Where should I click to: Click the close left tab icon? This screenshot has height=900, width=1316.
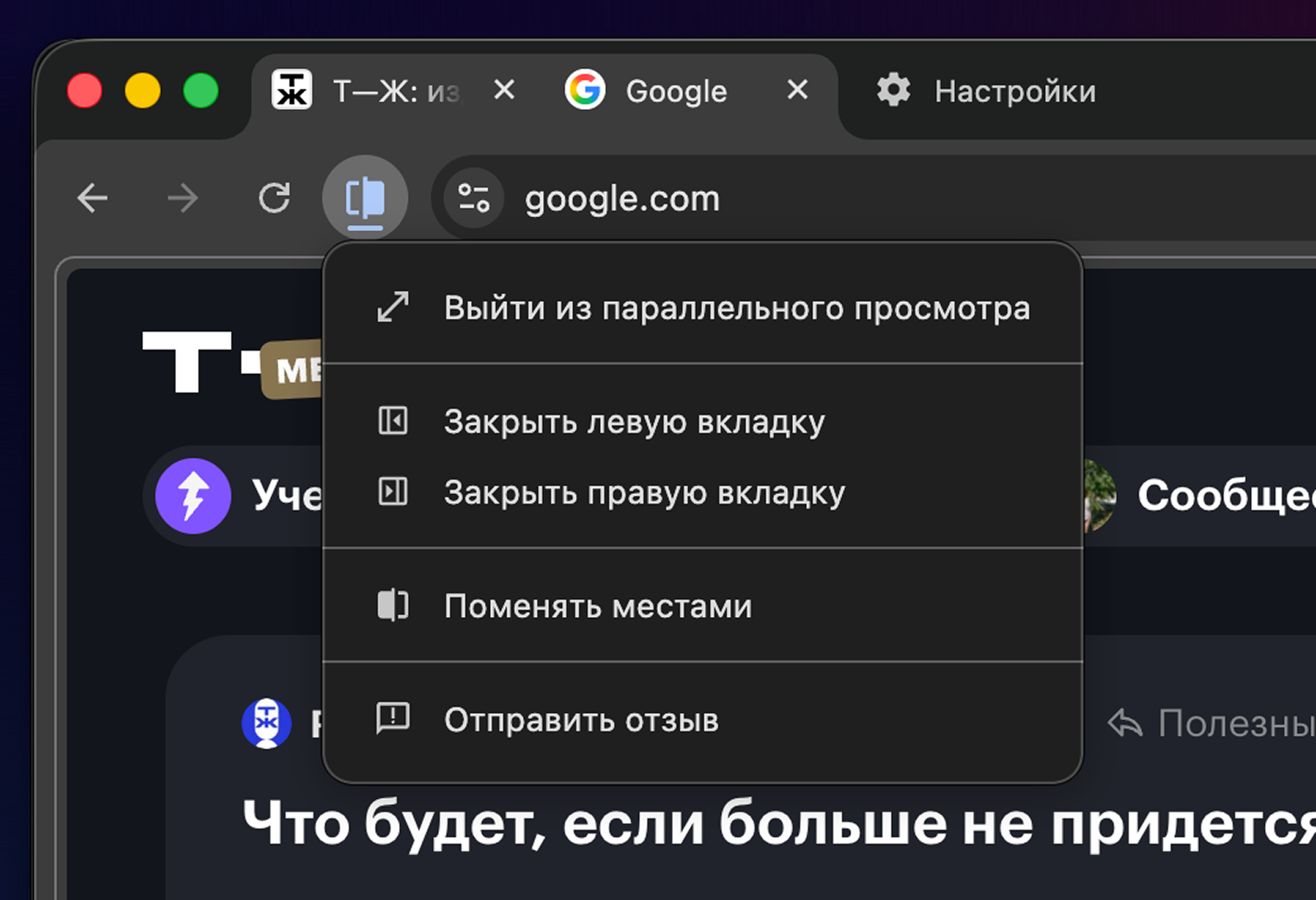393,421
